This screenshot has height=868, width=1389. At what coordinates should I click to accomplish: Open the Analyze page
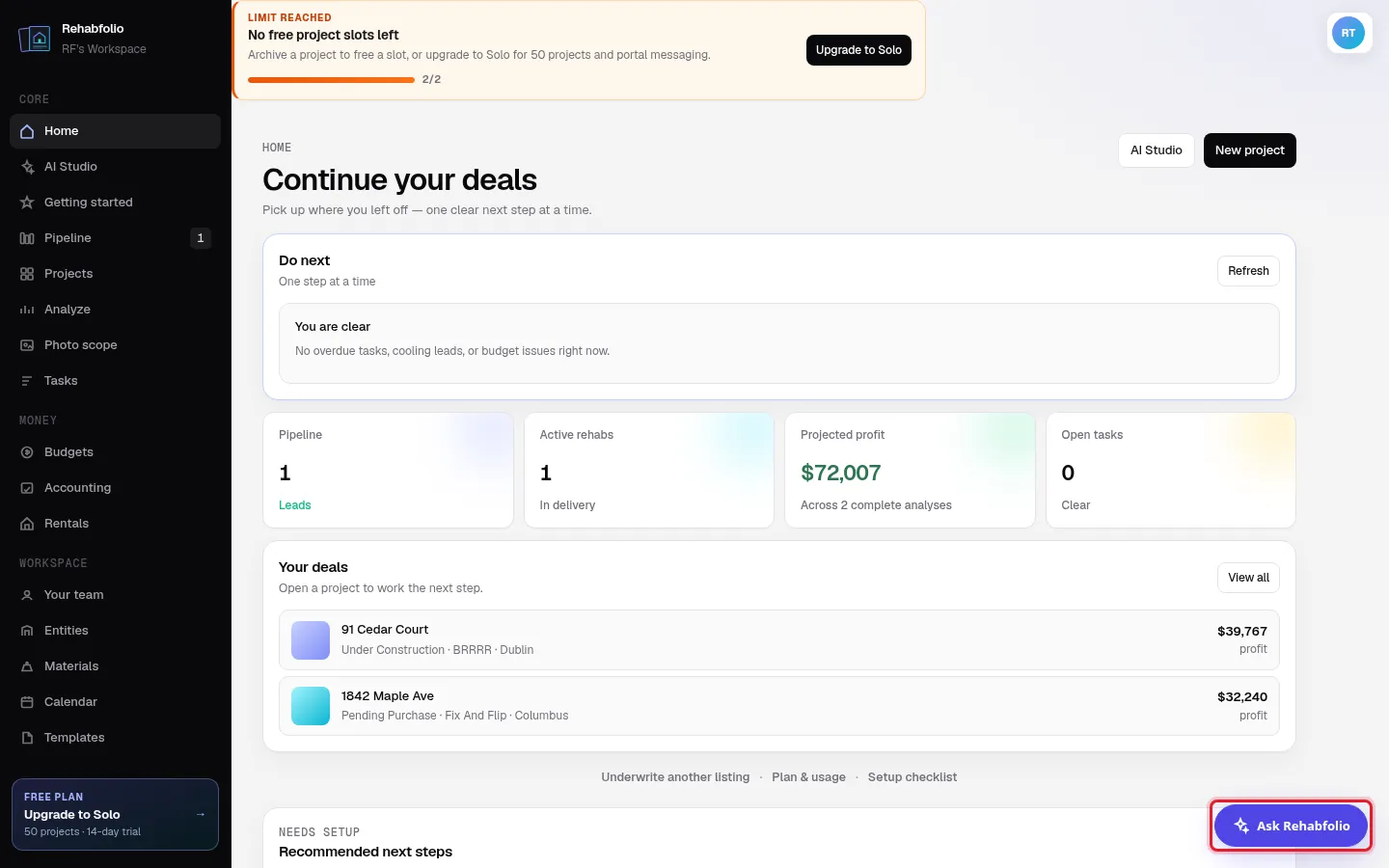[115, 310]
